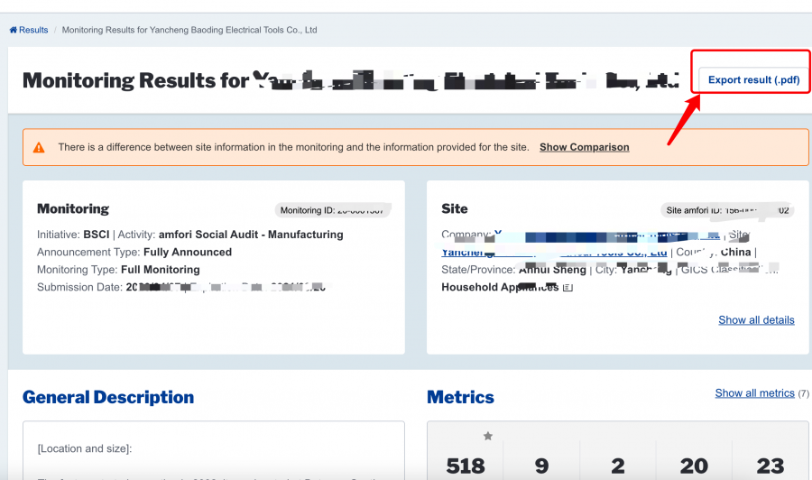Open the Results breadcrumb link
This screenshot has height=480, width=812.
pos(33,30)
